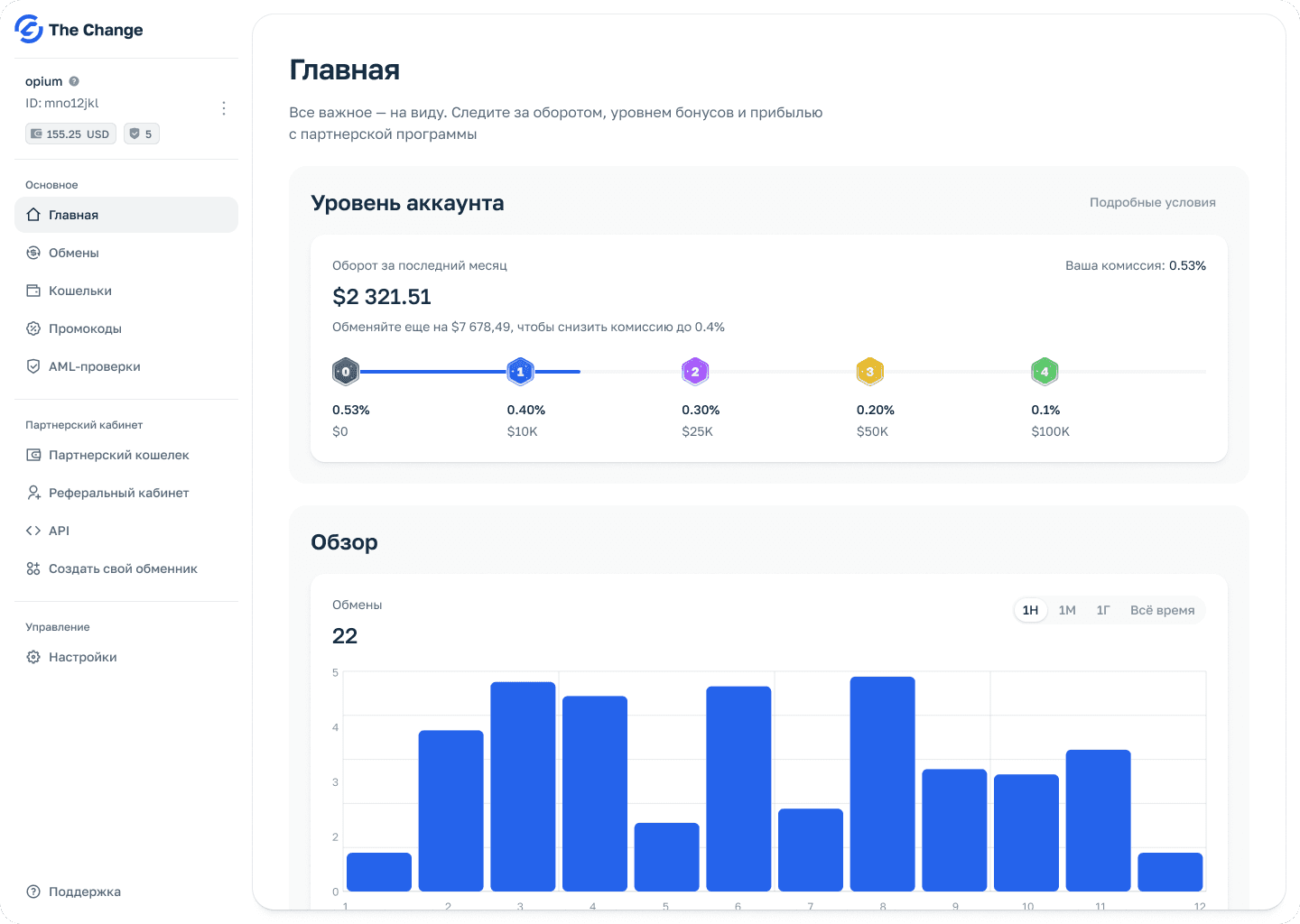Click the Поддержка help icon
Screen dimensions: 1300x924
(33, 892)
